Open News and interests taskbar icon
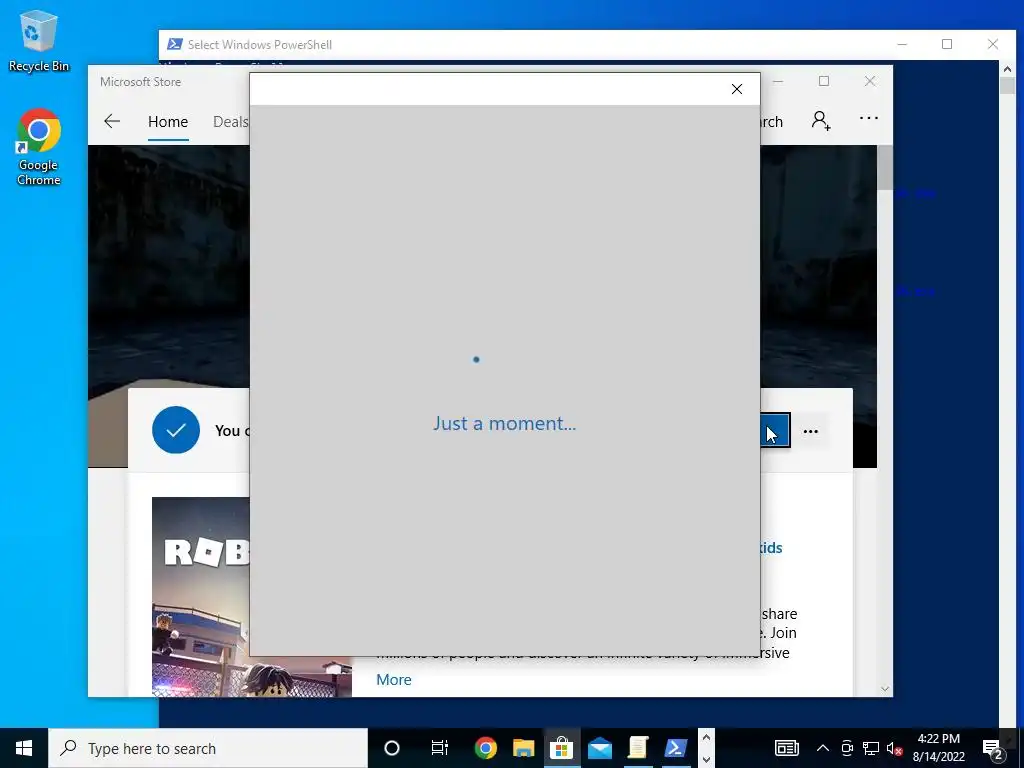The width and height of the screenshot is (1024, 768). (x=786, y=748)
